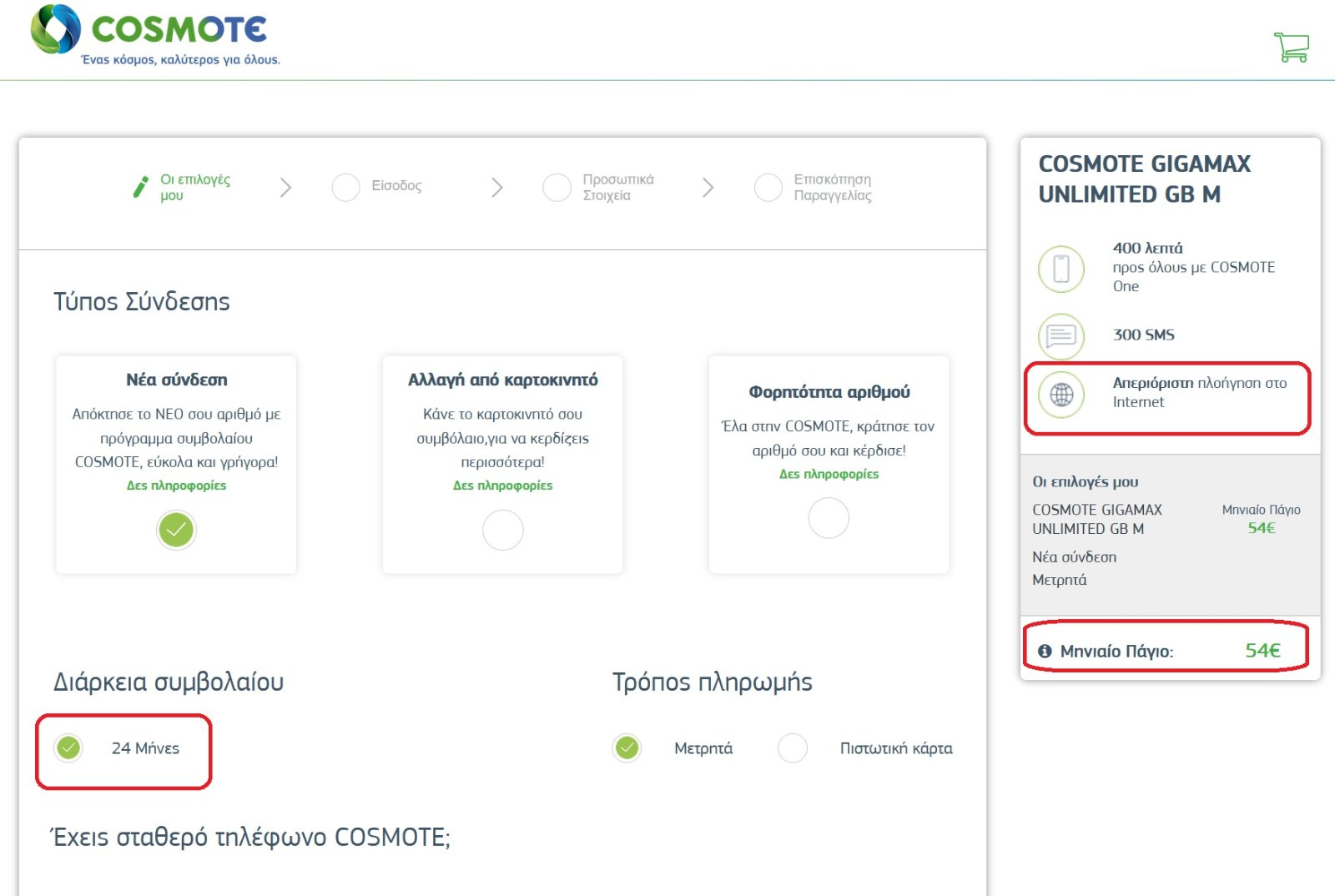Click Απεριόριστη πλοήγηση στο Internet text

(1199, 392)
